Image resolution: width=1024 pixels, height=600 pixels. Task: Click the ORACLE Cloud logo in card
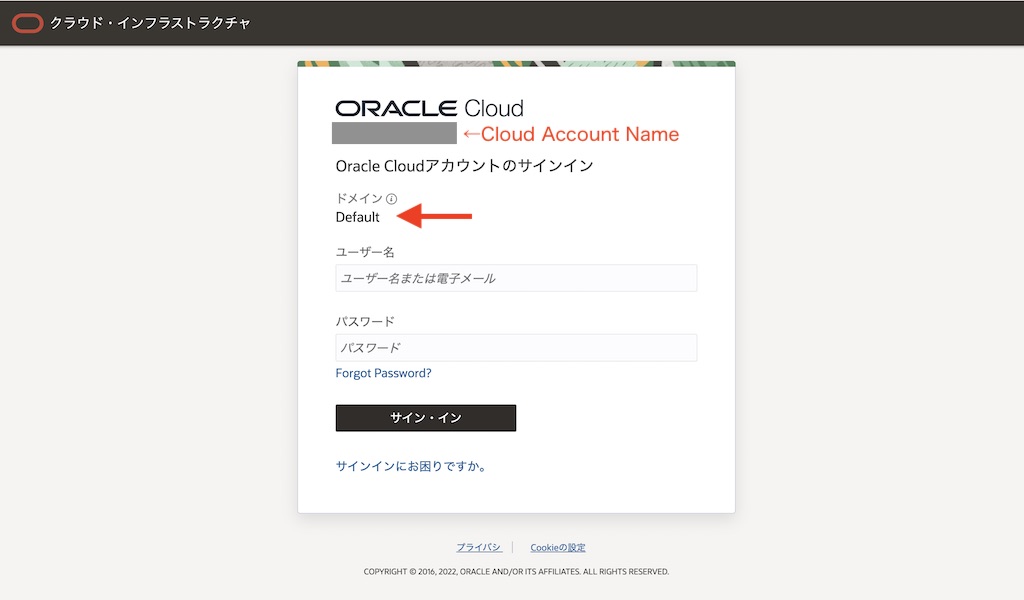(429, 108)
